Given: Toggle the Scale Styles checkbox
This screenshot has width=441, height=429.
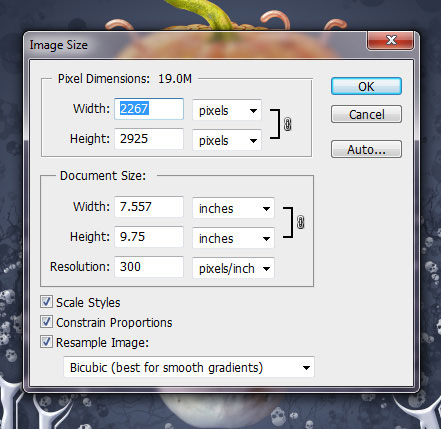Looking at the screenshot, I should [x=46, y=302].
